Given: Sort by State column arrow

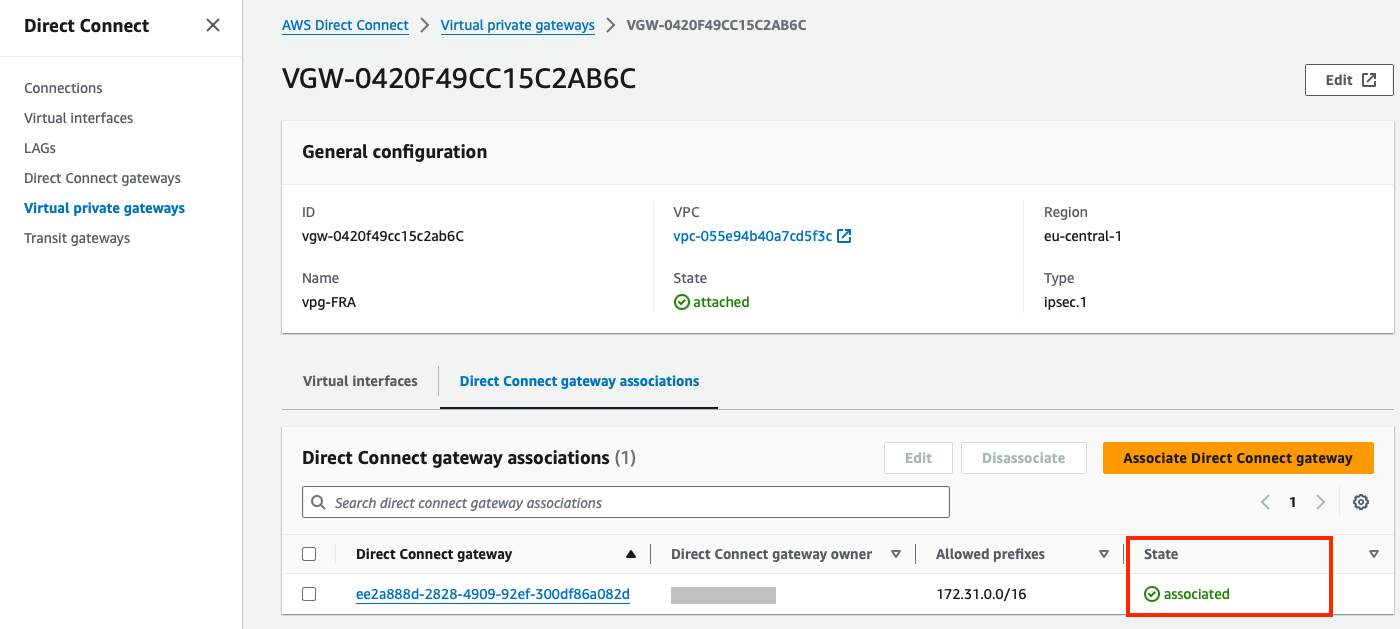Looking at the screenshot, I should [x=1373, y=554].
